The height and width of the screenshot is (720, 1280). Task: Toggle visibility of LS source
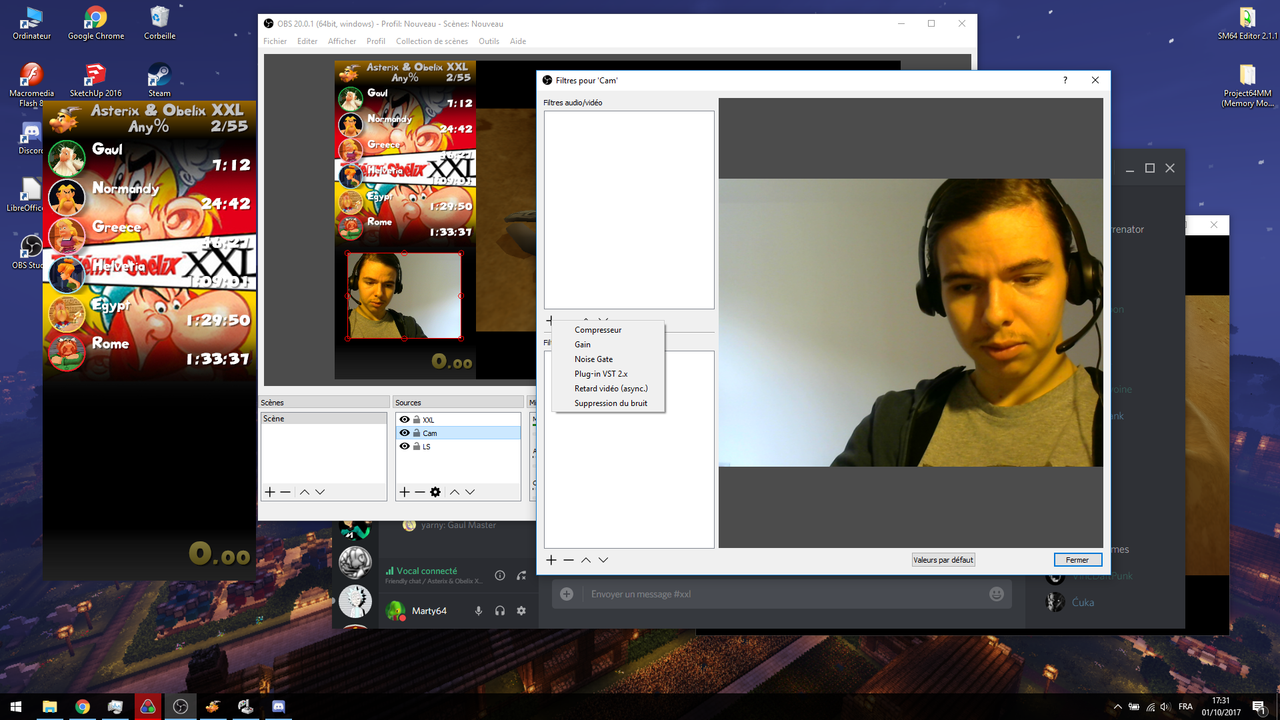coord(404,446)
